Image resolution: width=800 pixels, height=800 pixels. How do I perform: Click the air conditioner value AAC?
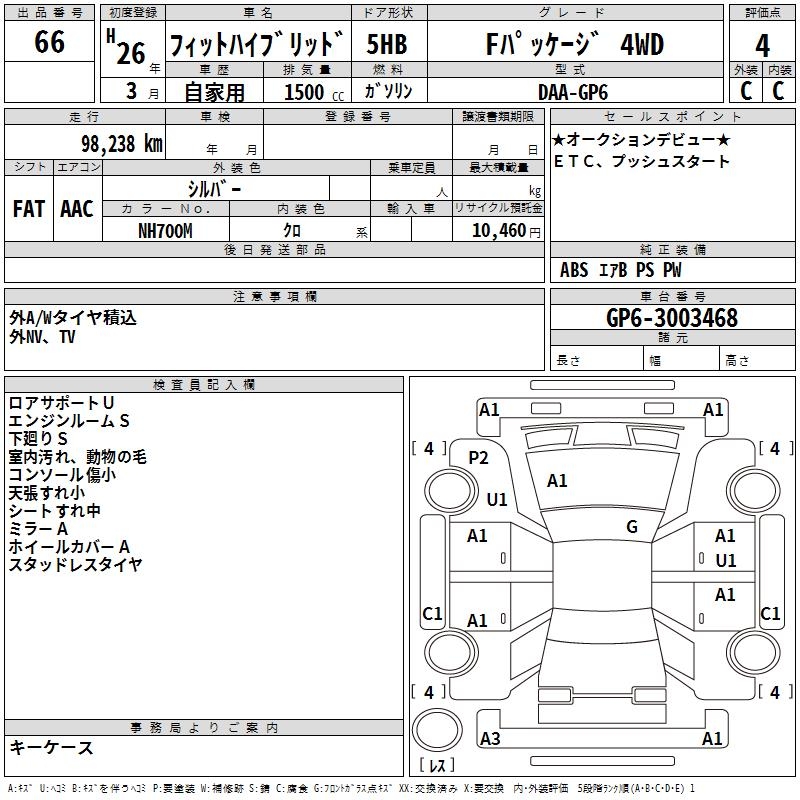(x=77, y=209)
